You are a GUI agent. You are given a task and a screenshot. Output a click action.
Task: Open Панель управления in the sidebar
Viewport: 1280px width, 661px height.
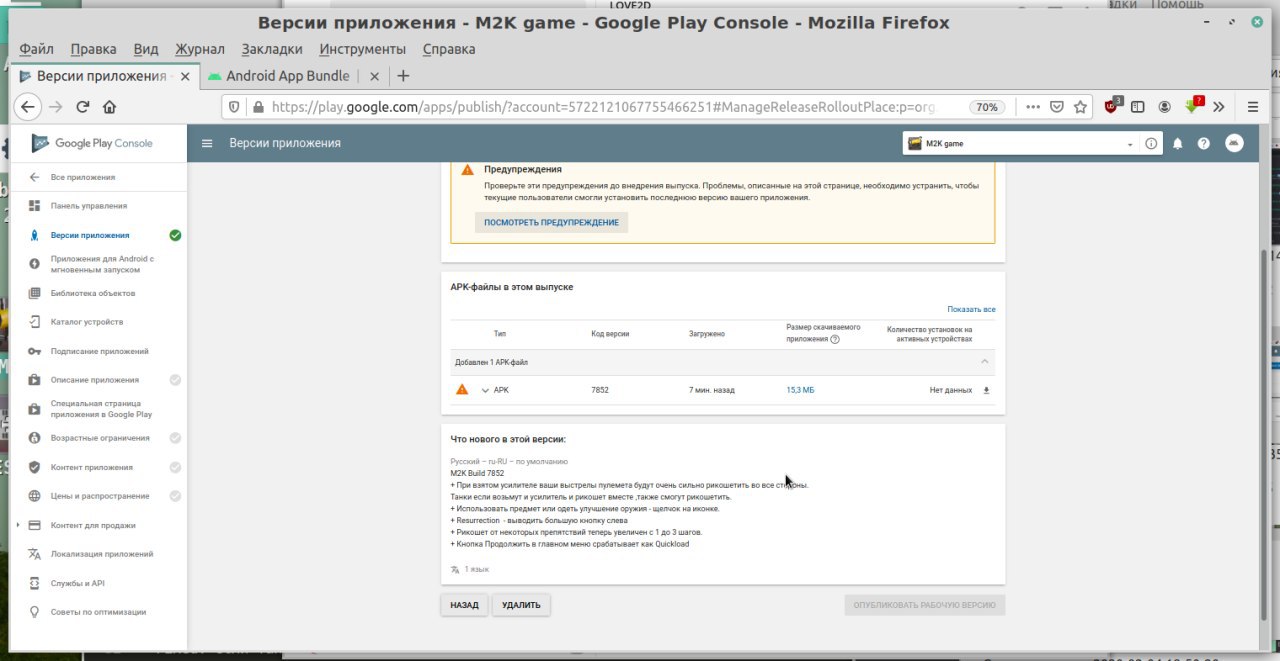pyautogui.click(x=89, y=206)
